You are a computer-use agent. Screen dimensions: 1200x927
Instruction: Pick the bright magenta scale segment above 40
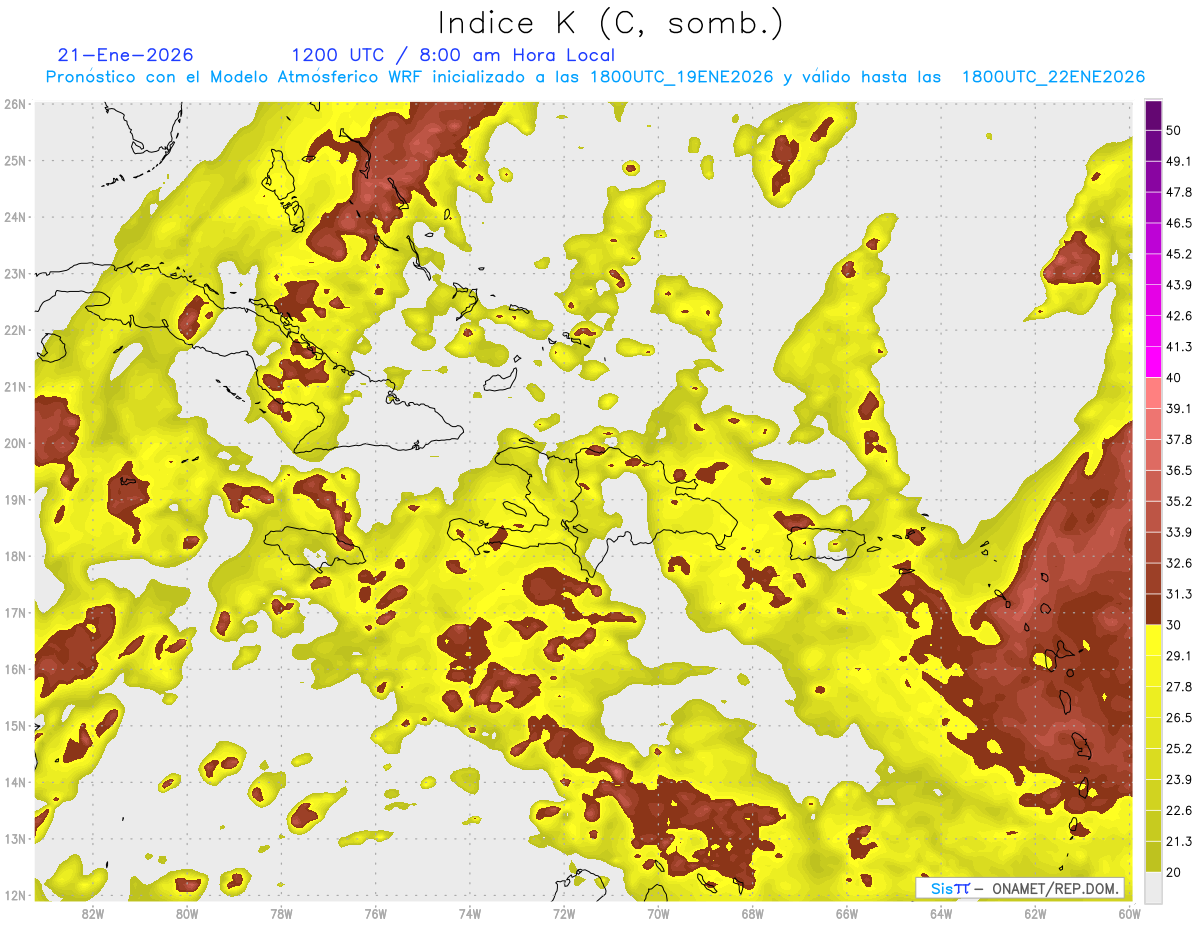1153,362
